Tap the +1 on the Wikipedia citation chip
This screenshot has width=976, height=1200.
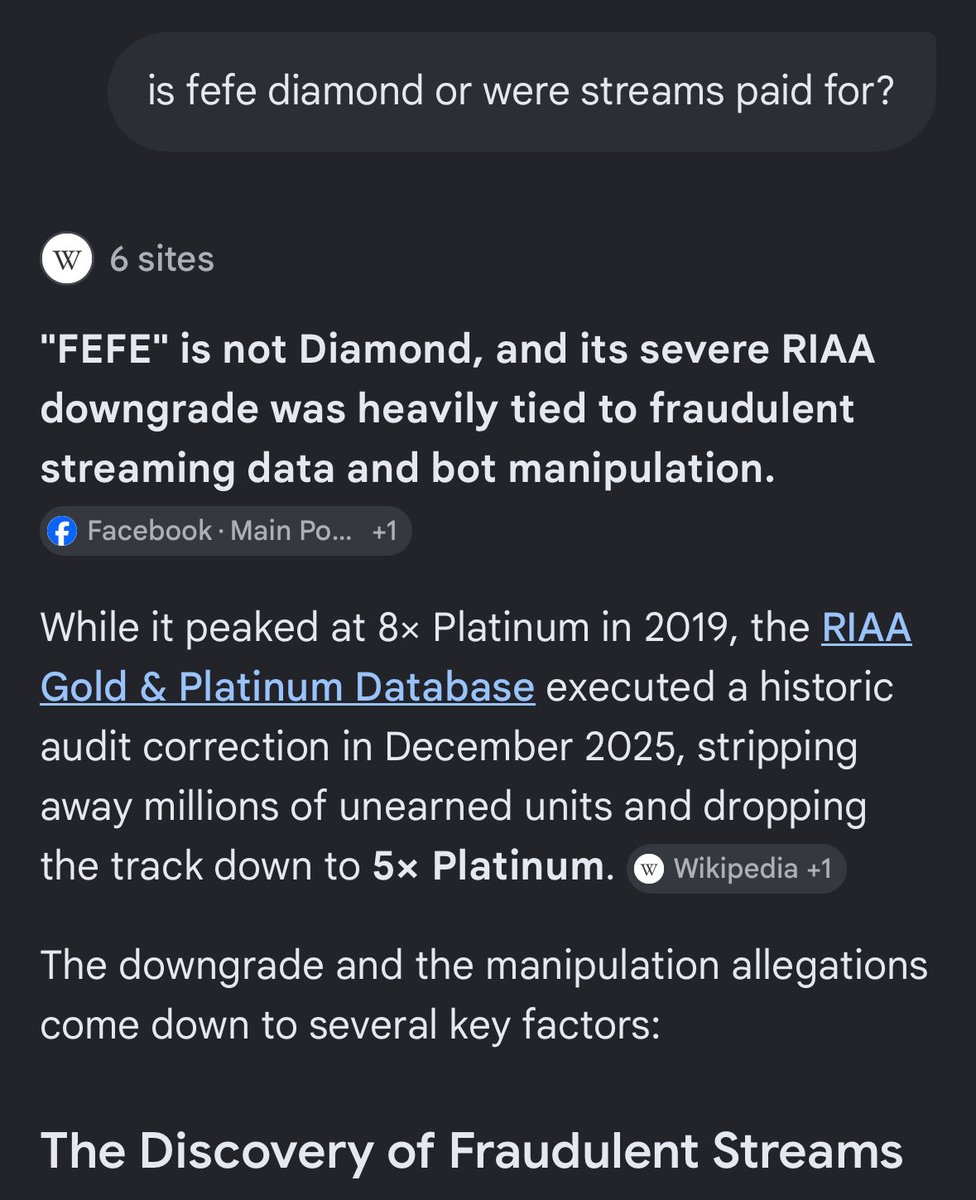tap(820, 869)
